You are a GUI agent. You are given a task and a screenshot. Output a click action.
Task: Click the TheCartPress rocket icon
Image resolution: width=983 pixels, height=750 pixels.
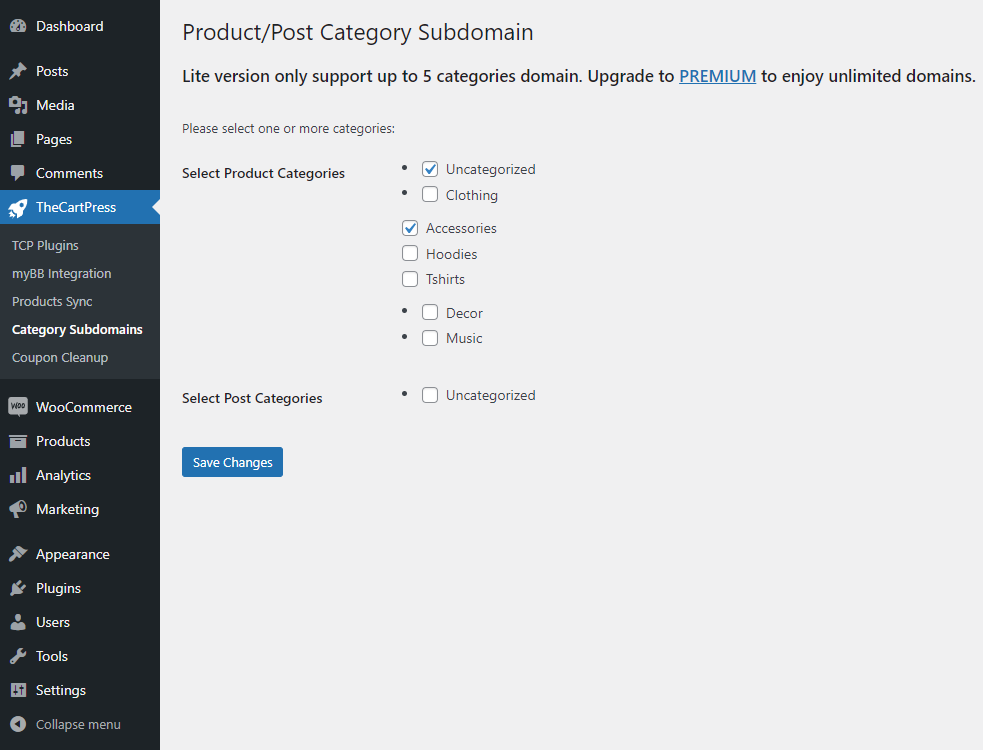pyautogui.click(x=18, y=208)
